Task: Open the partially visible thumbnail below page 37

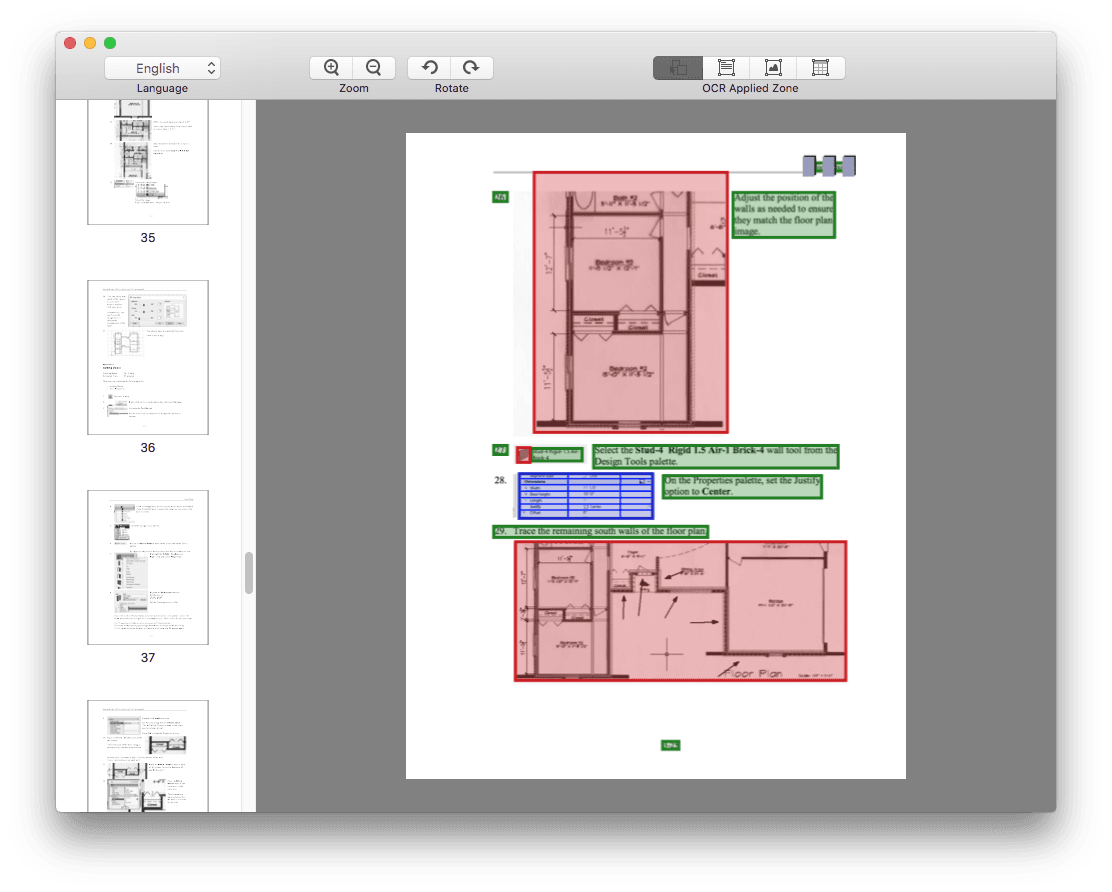Action: [x=148, y=756]
